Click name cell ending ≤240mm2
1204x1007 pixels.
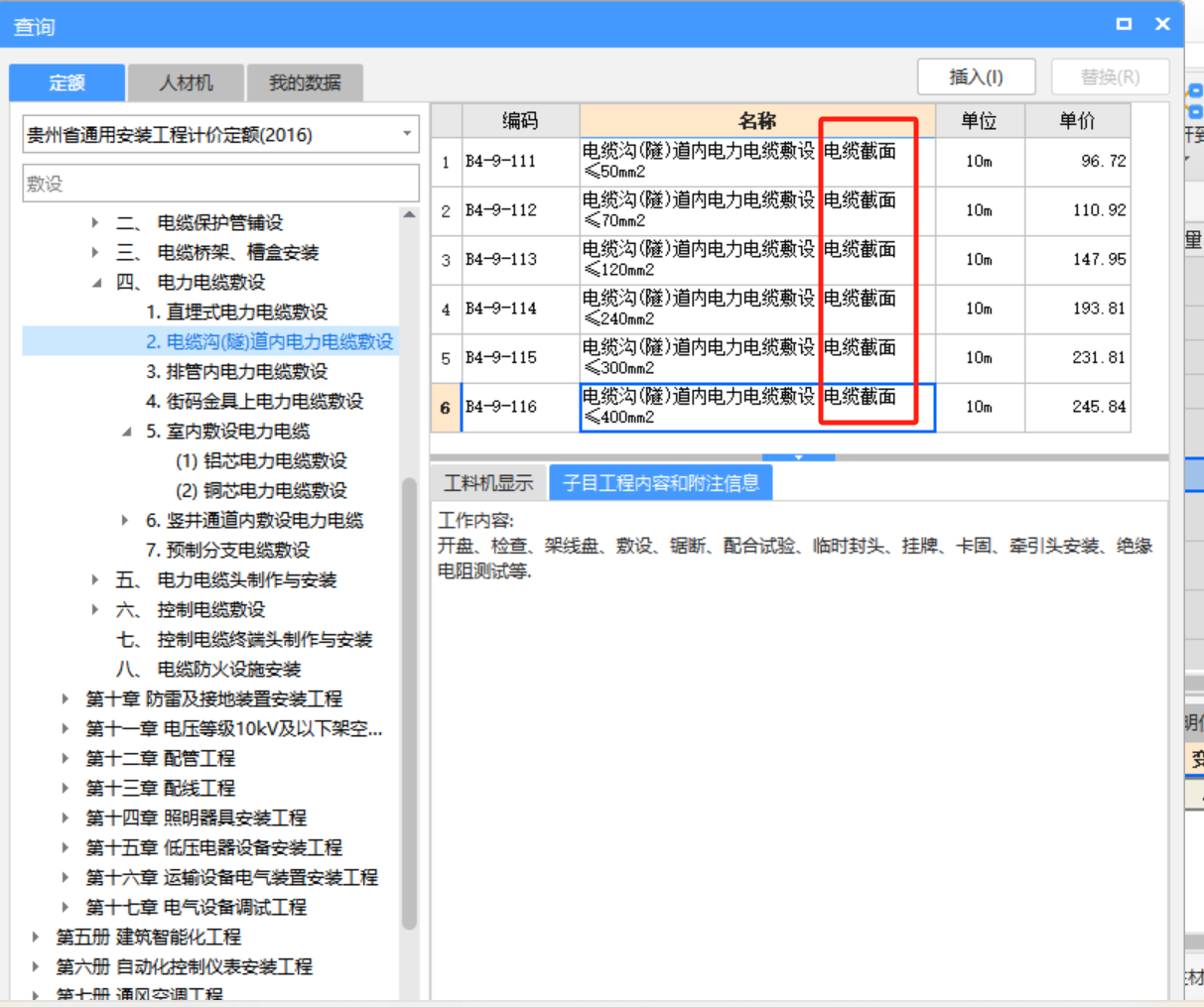pos(757,309)
